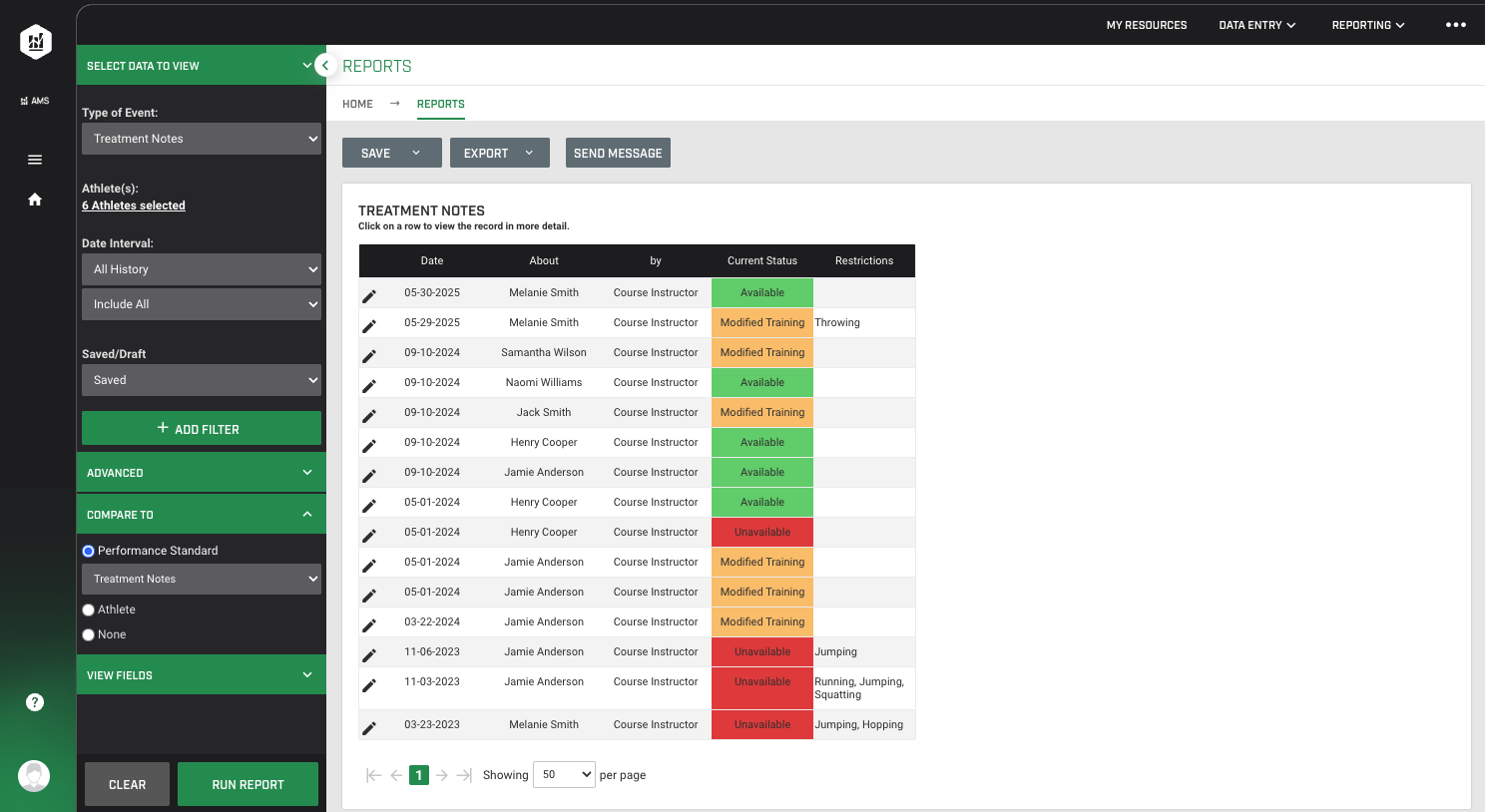Edit the 05-30-2025 Melanie Smith note
This screenshot has height=812, width=1485.
(369, 295)
